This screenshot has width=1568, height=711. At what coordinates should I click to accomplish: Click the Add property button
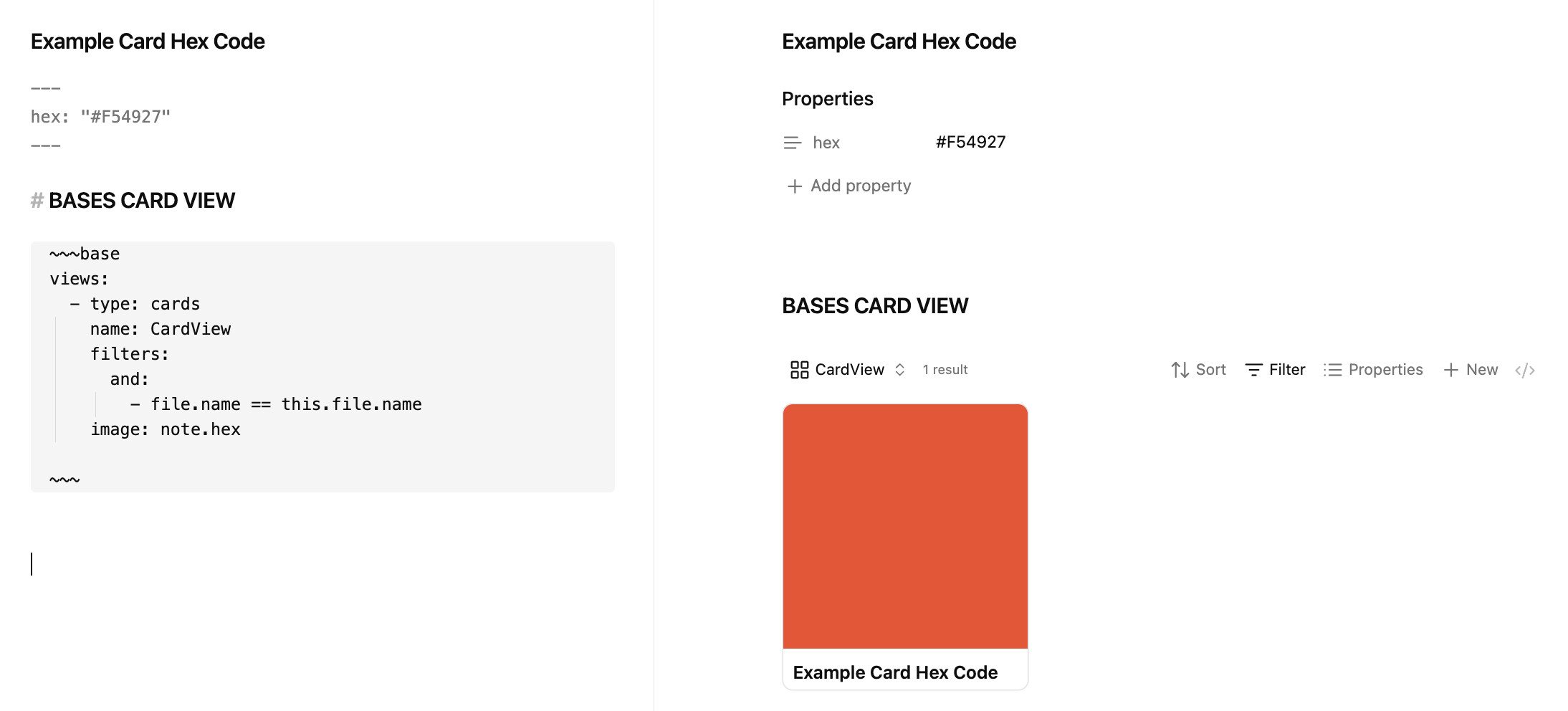(849, 186)
